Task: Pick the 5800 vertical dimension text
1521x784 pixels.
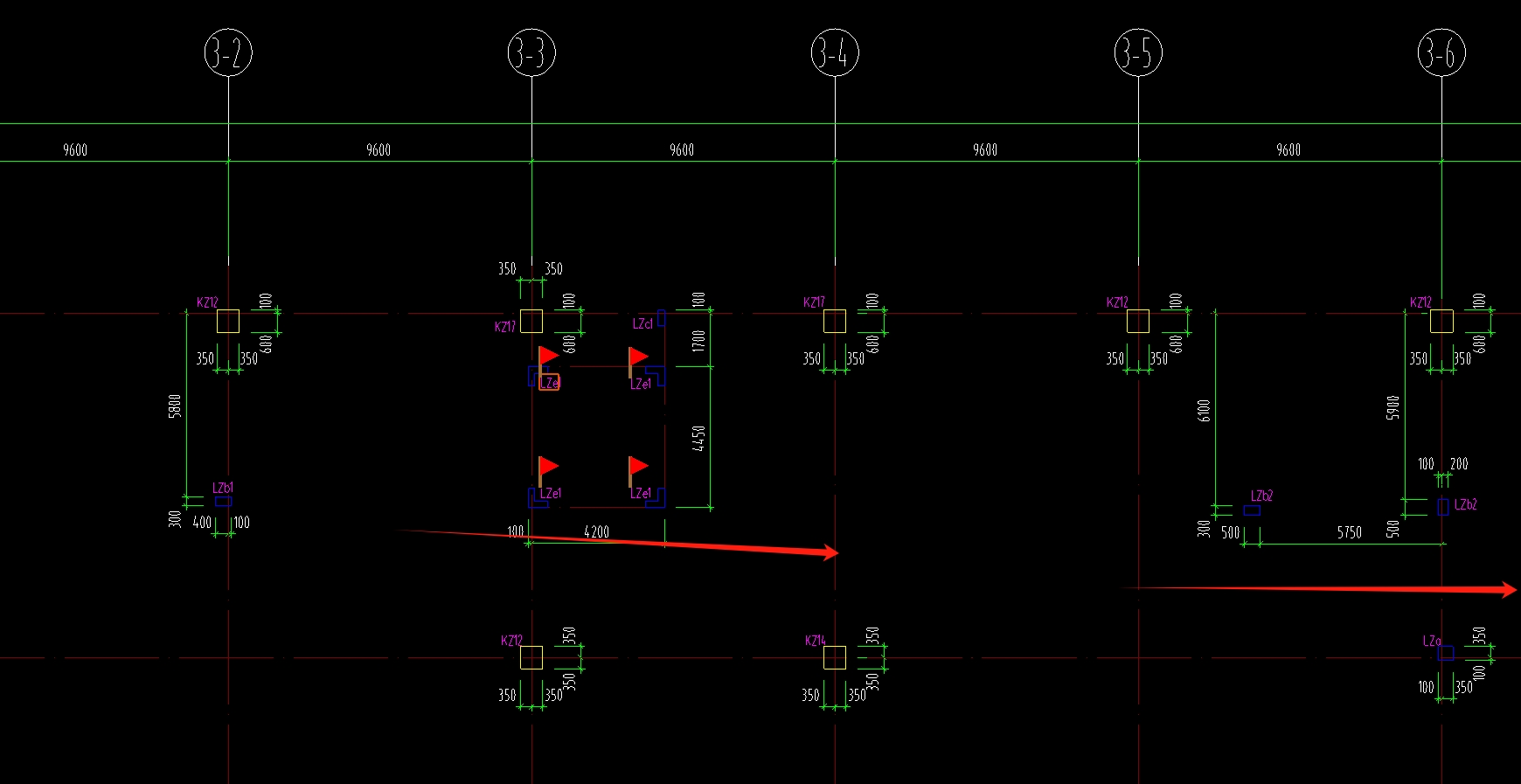Action: 175,406
